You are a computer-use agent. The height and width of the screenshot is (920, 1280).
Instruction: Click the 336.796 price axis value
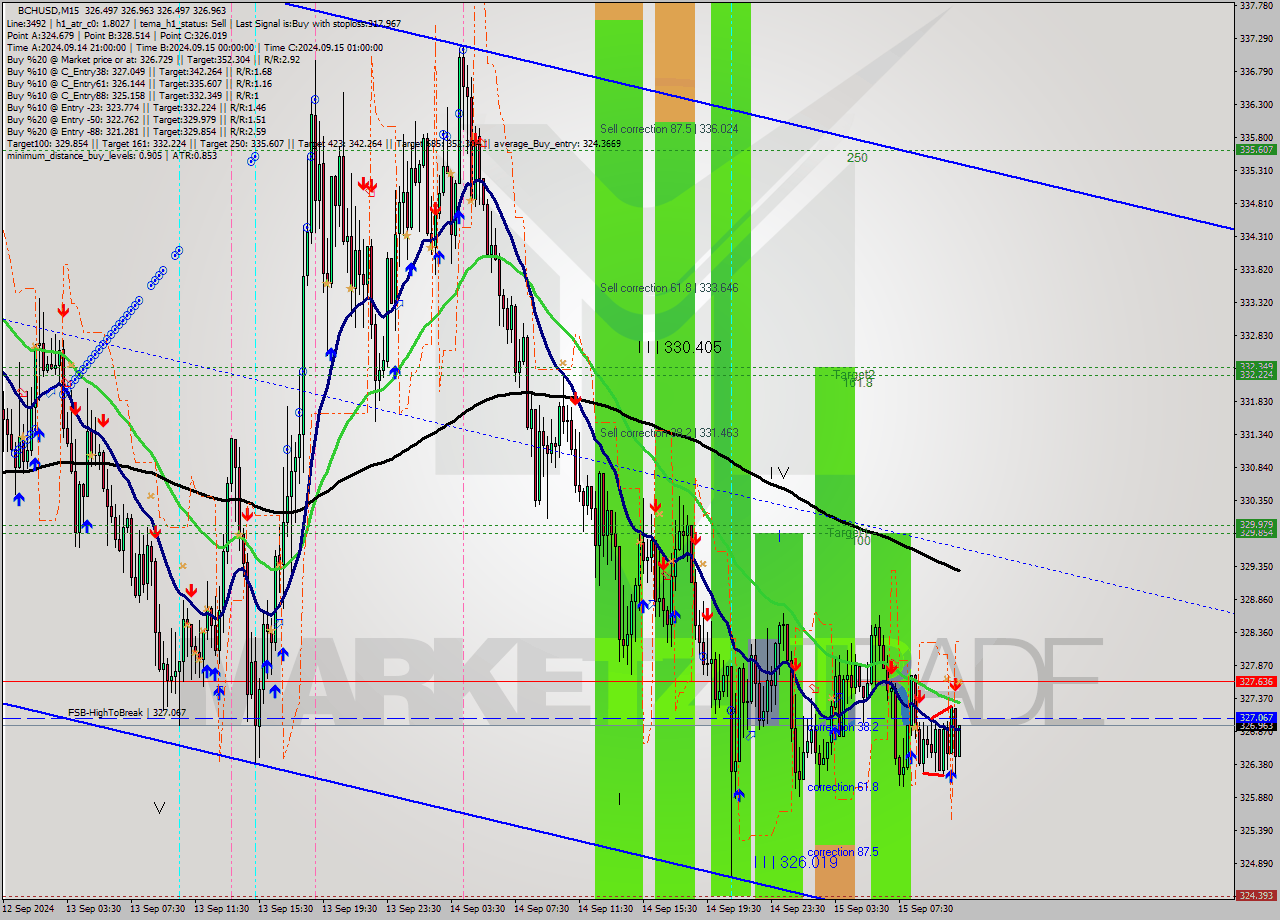click(1256, 71)
